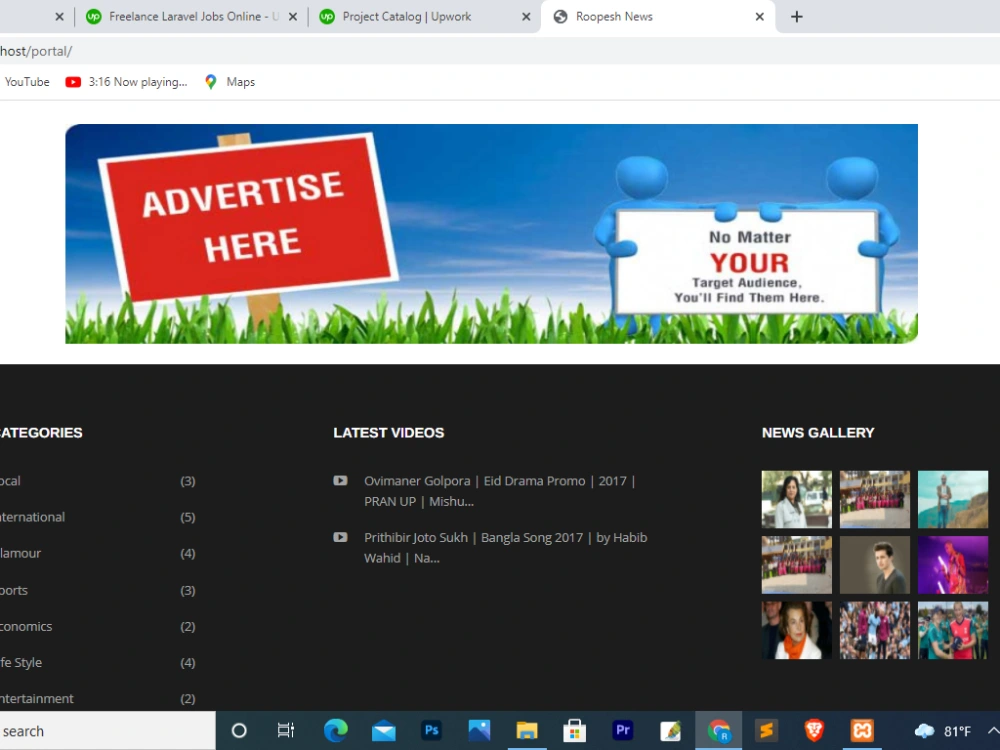Open the Photos app in taskbar
Viewport: 1000px width, 750px height.
pyautogui.click(x=479, y=730)
